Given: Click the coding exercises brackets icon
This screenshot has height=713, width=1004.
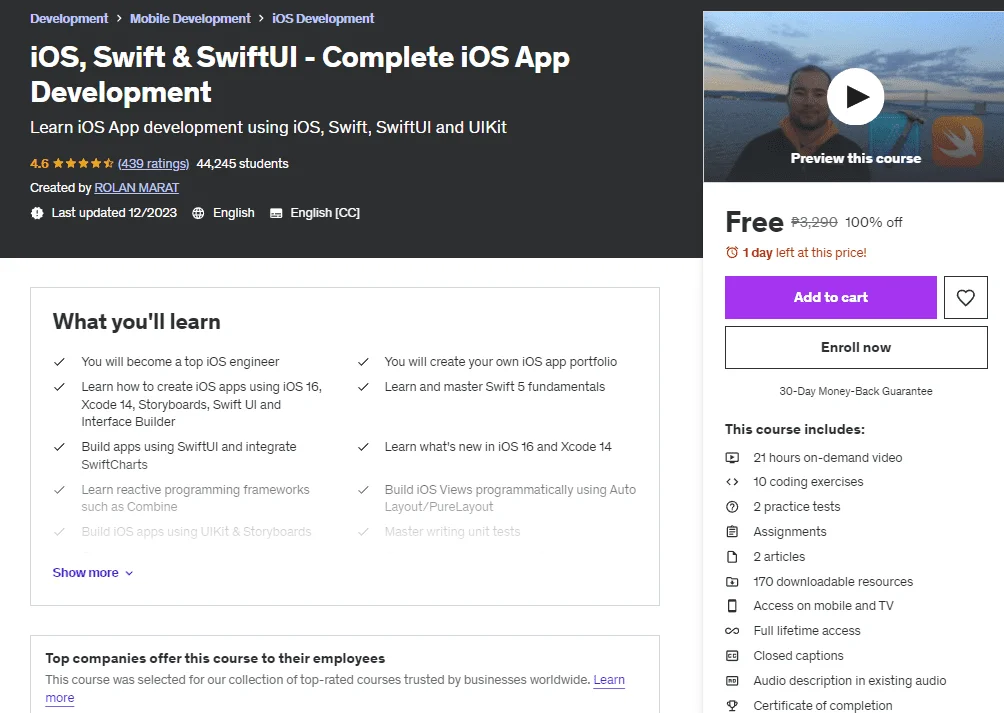Looking at the screenshot, I should 732,482.
